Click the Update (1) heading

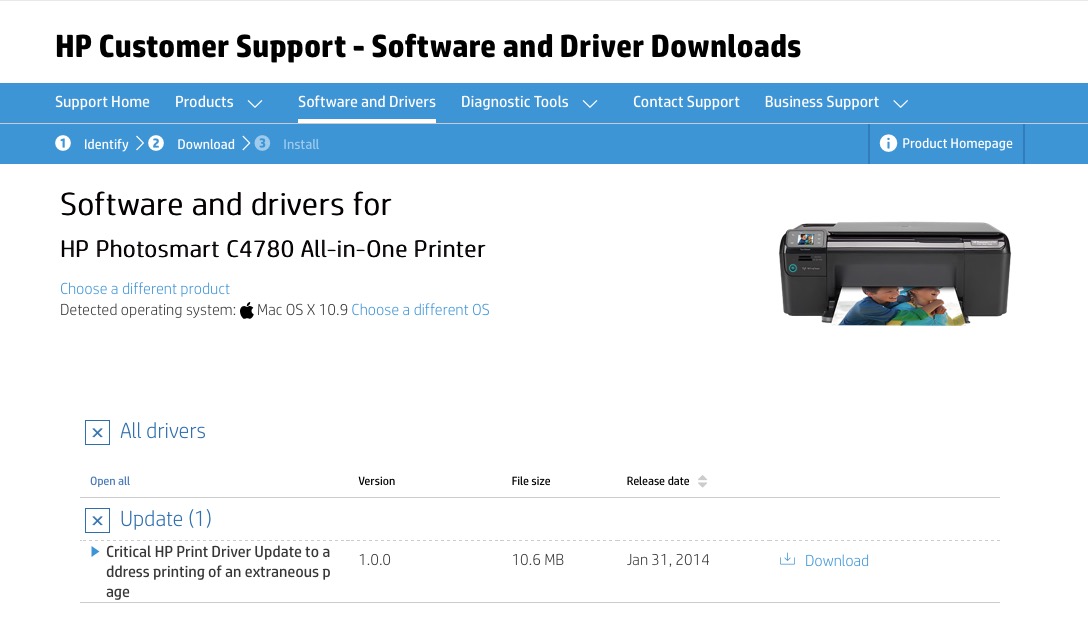(x=166, y=518)
